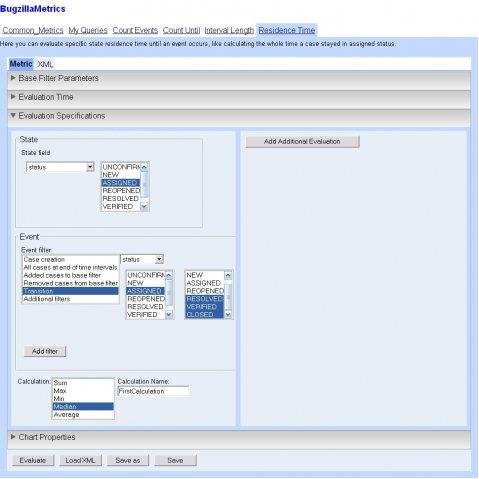Select VERIFIED in Event from-status list
The height and width of the screenshot is (479, 479).
coord(146,315)
